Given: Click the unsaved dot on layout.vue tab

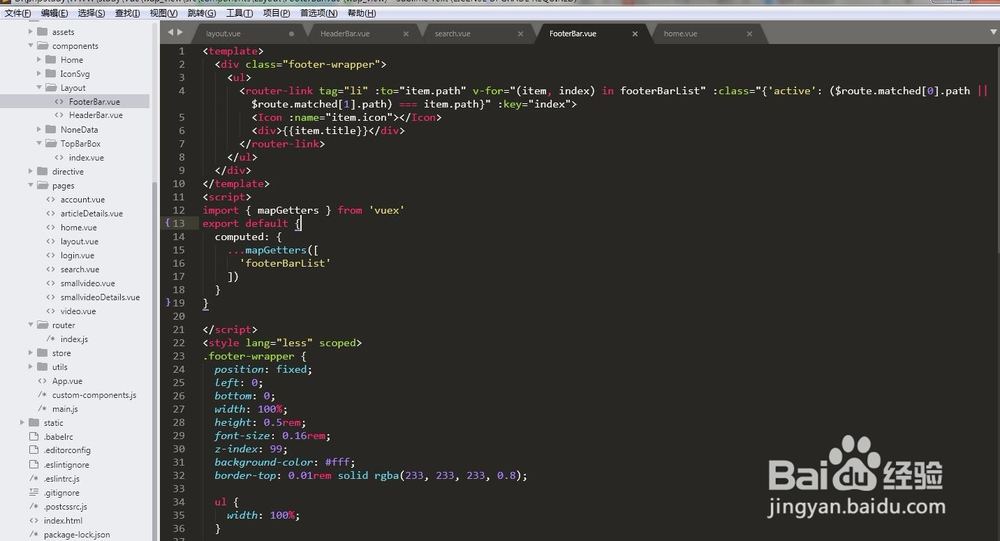Looking at the screenshot, I should click(x=291, y=34).
